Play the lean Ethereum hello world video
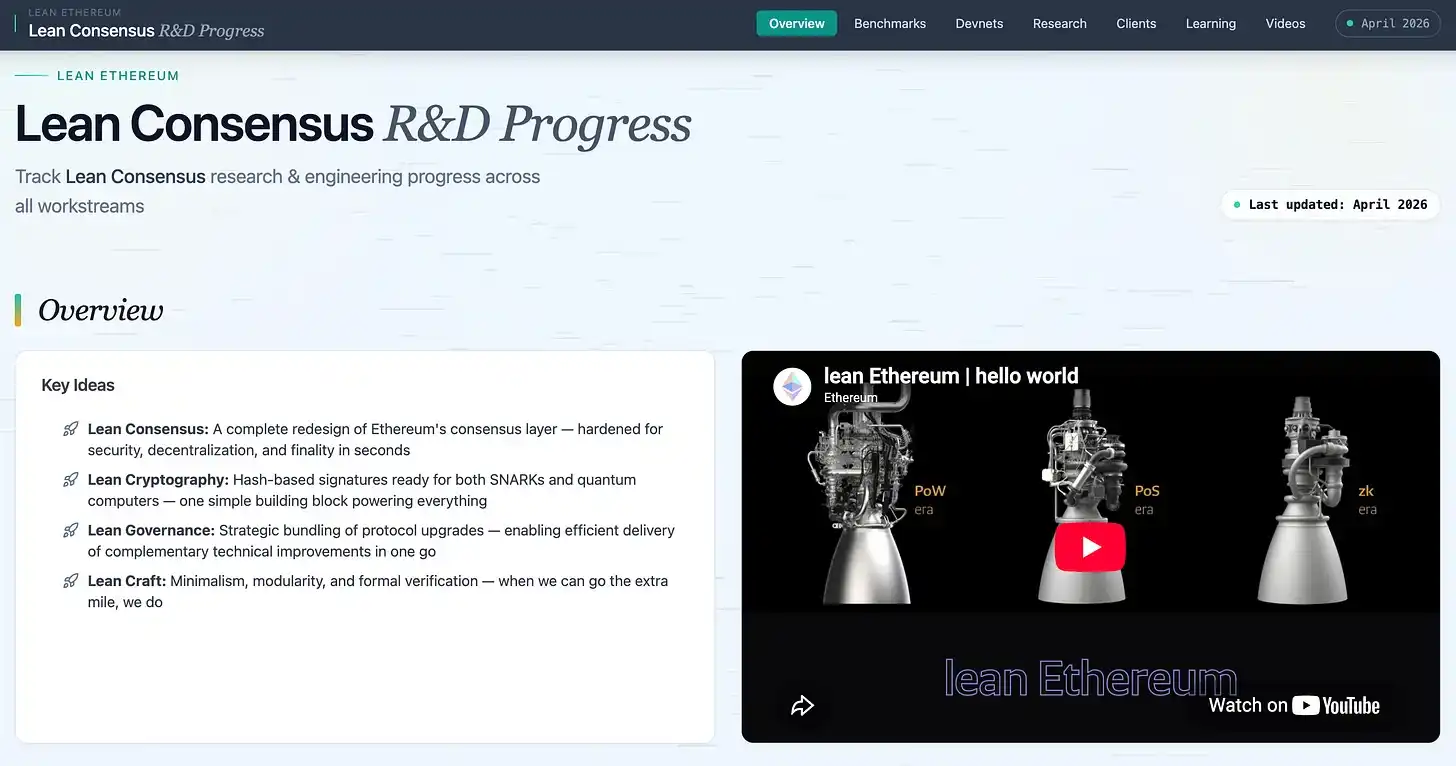The height and width of the screenshot is (766, 1456). [x=1090, y=547]
